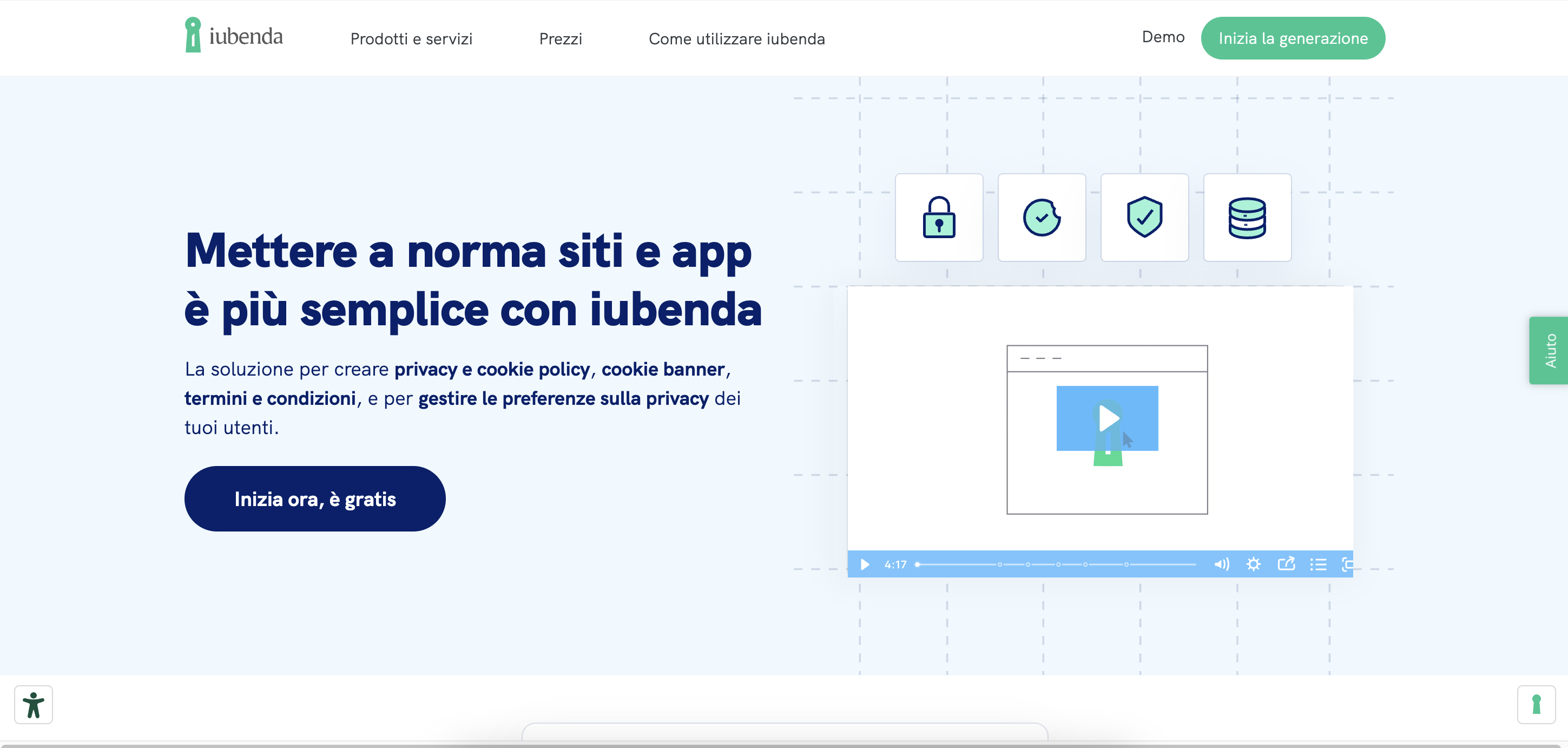Viewport: 1568px width, 748px height.
Task: Click the database icon card
Action: [1247, 218]
